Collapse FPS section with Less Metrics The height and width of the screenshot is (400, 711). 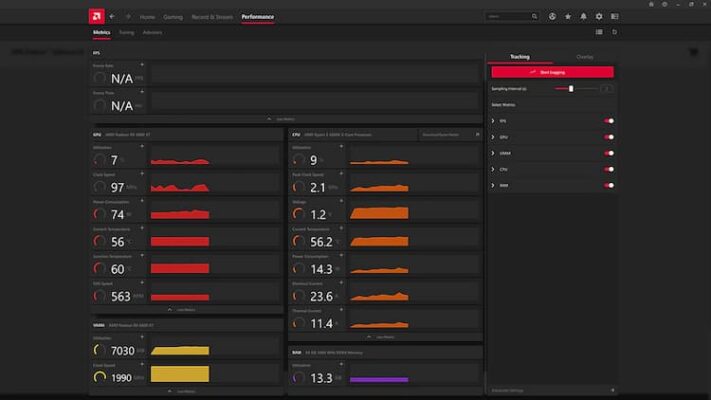[x=281, y=119]
